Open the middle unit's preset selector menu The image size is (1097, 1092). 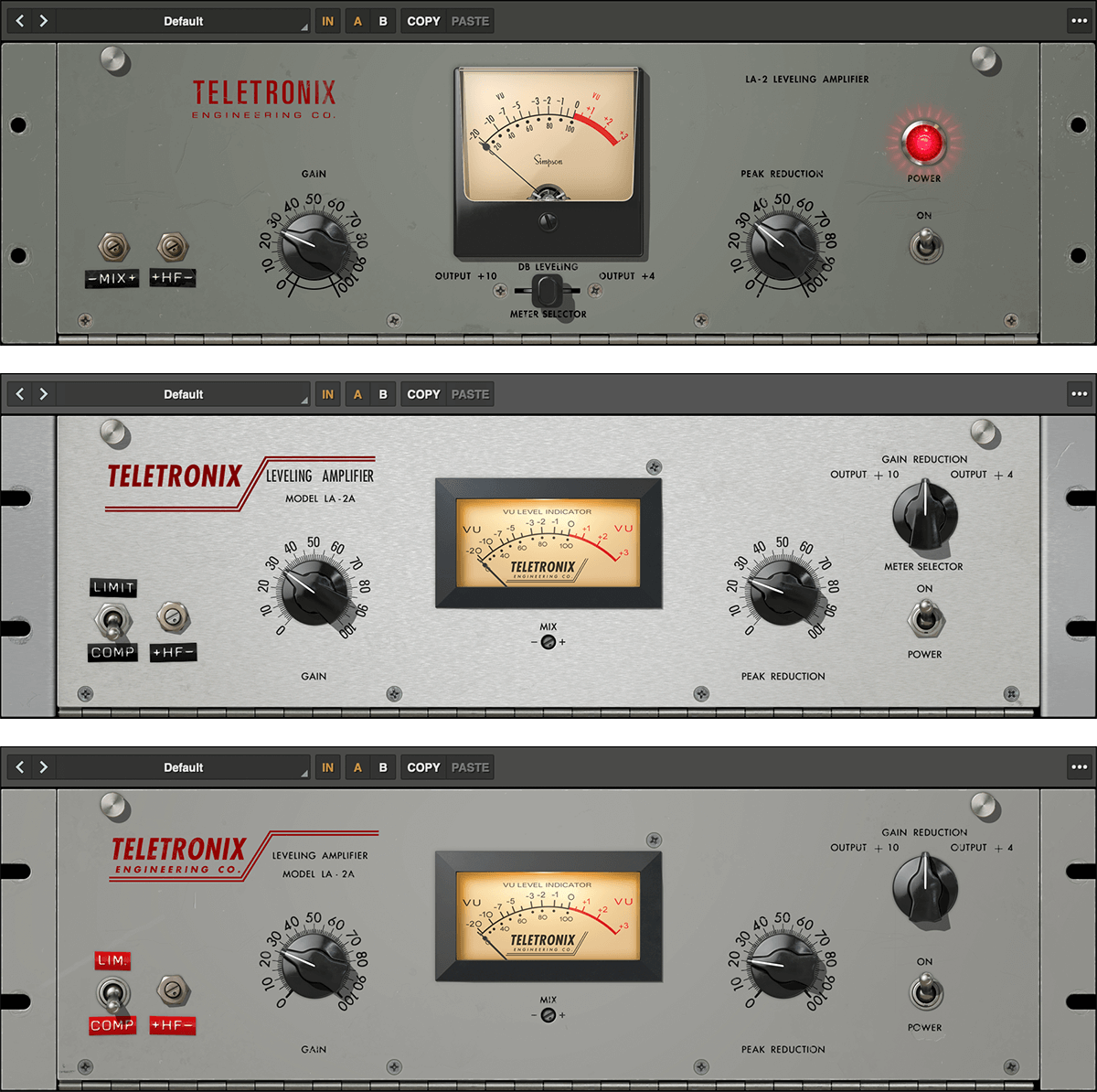point(183,393)
